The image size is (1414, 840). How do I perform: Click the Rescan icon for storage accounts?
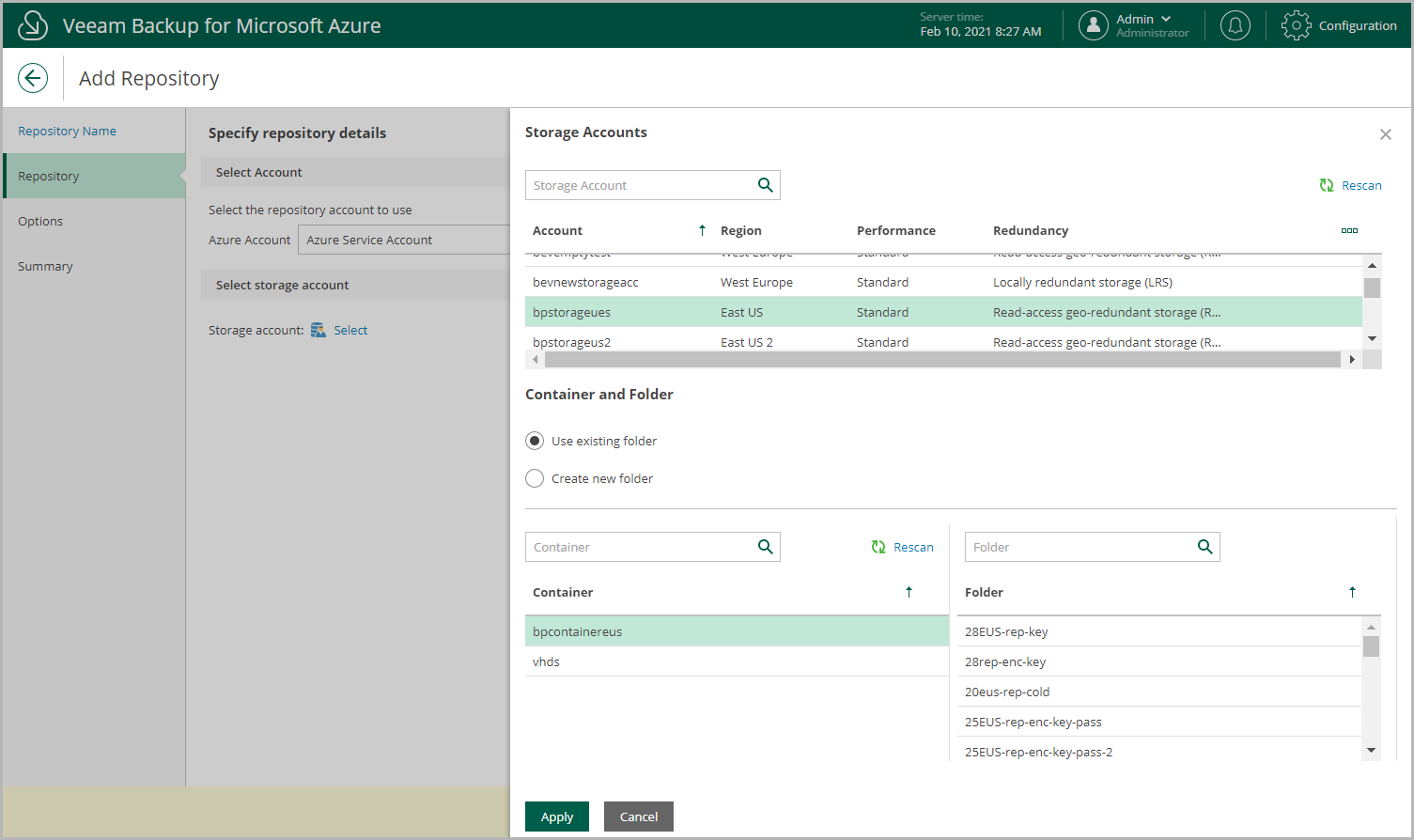coord(1327,185)
